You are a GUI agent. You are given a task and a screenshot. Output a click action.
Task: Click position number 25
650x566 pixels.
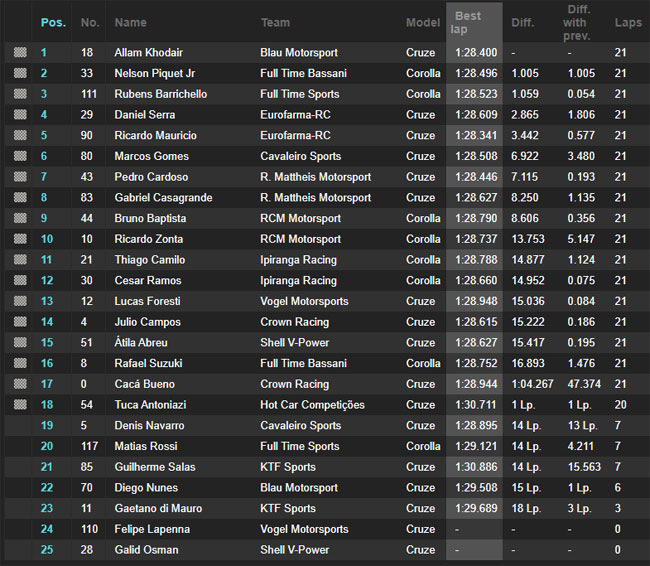click(47, 549)
